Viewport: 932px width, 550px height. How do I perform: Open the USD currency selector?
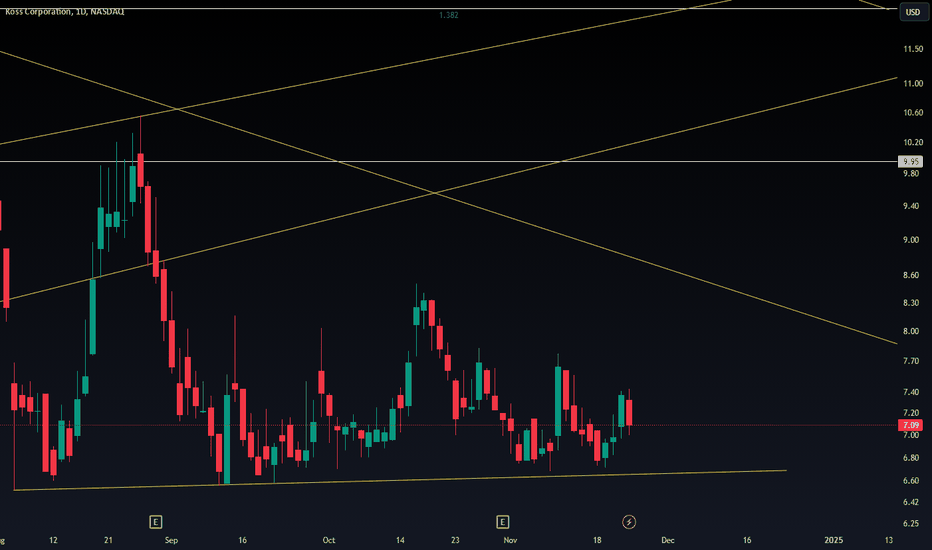tap(912, 12)
